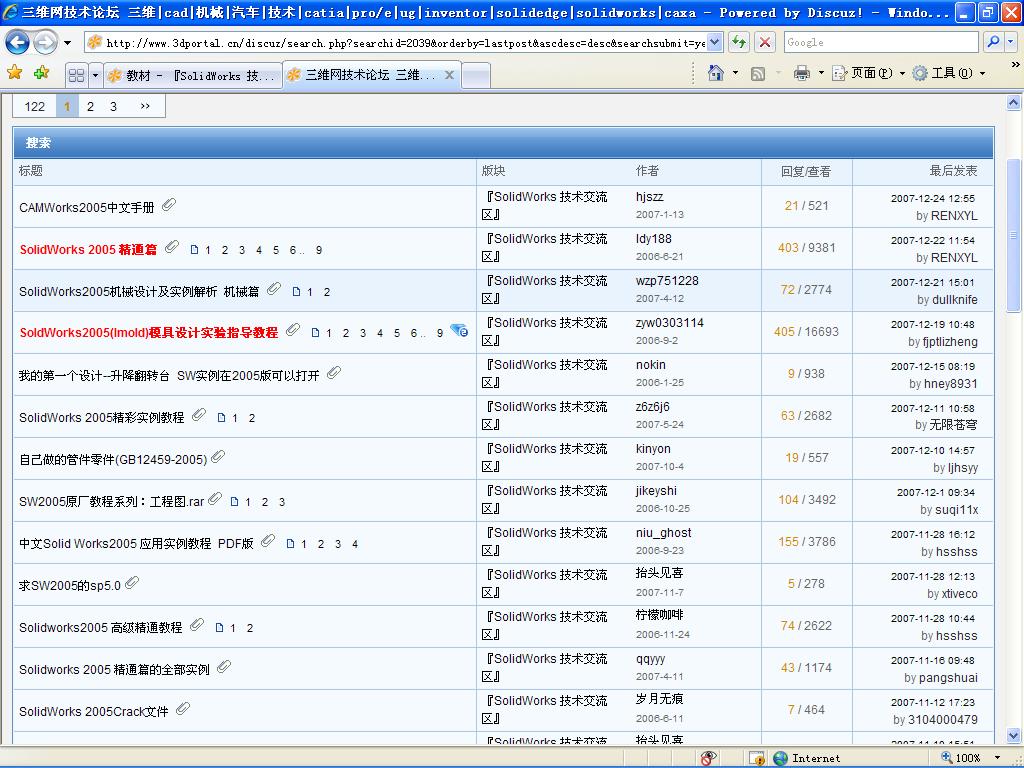Open thread SoldWorks2005(Imold)模具设计实验指导教程
The image size is (1024, 768).
pyautogui.click(x=149, y=332)
